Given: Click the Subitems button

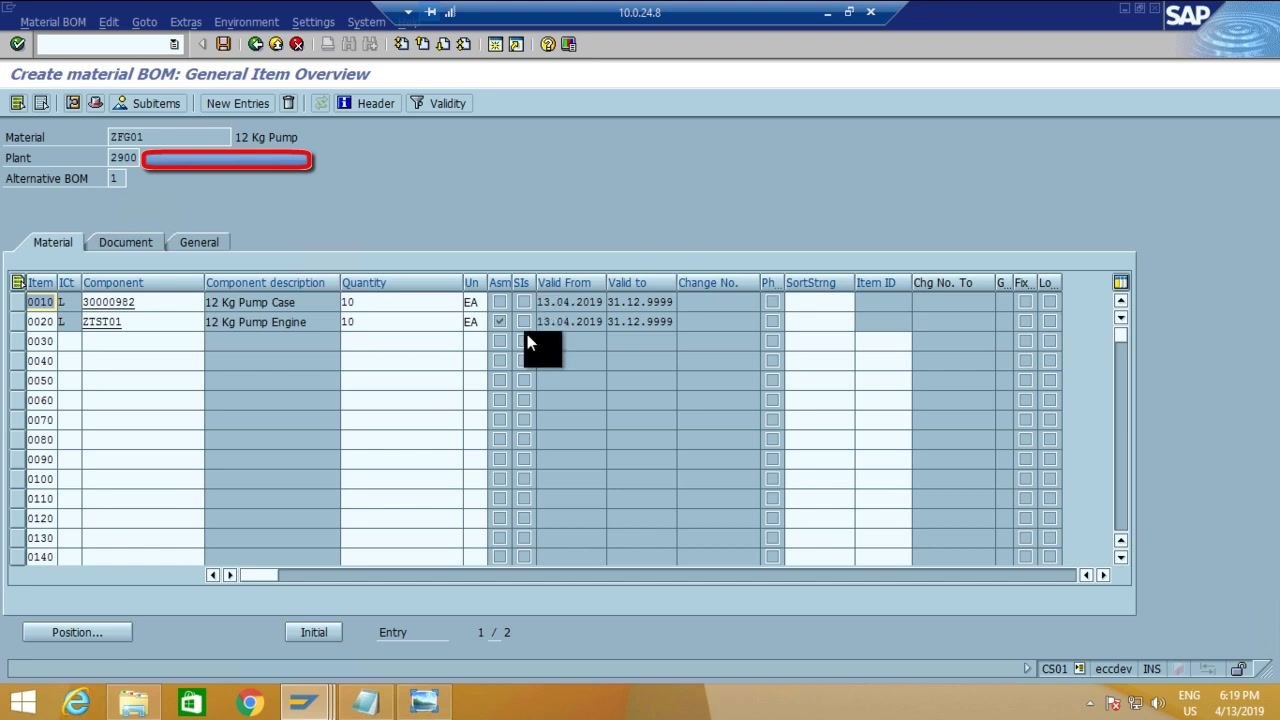Looking at the screenshot, I should click(147, 103).
